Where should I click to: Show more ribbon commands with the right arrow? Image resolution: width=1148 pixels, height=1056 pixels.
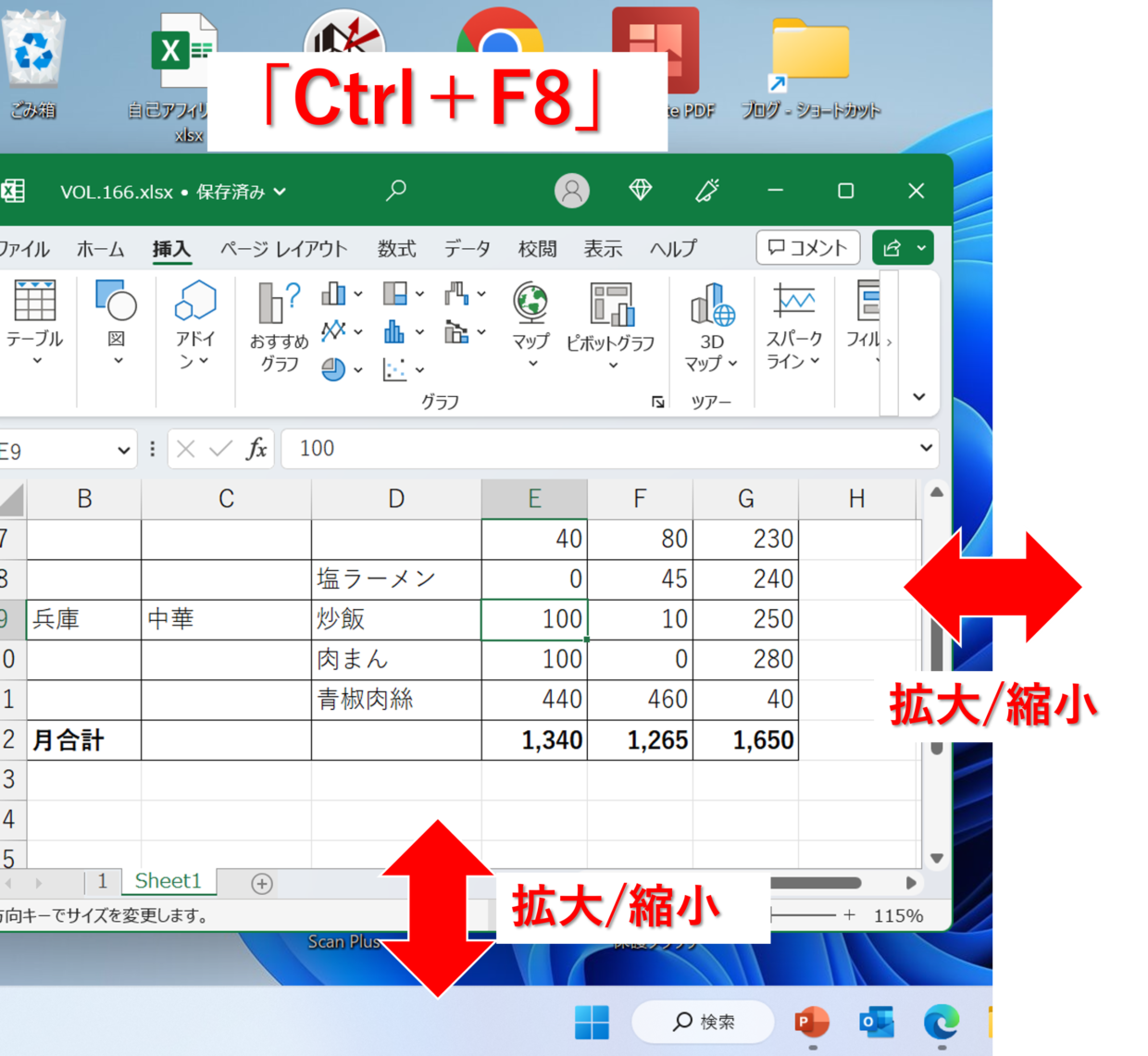(889, 342)
